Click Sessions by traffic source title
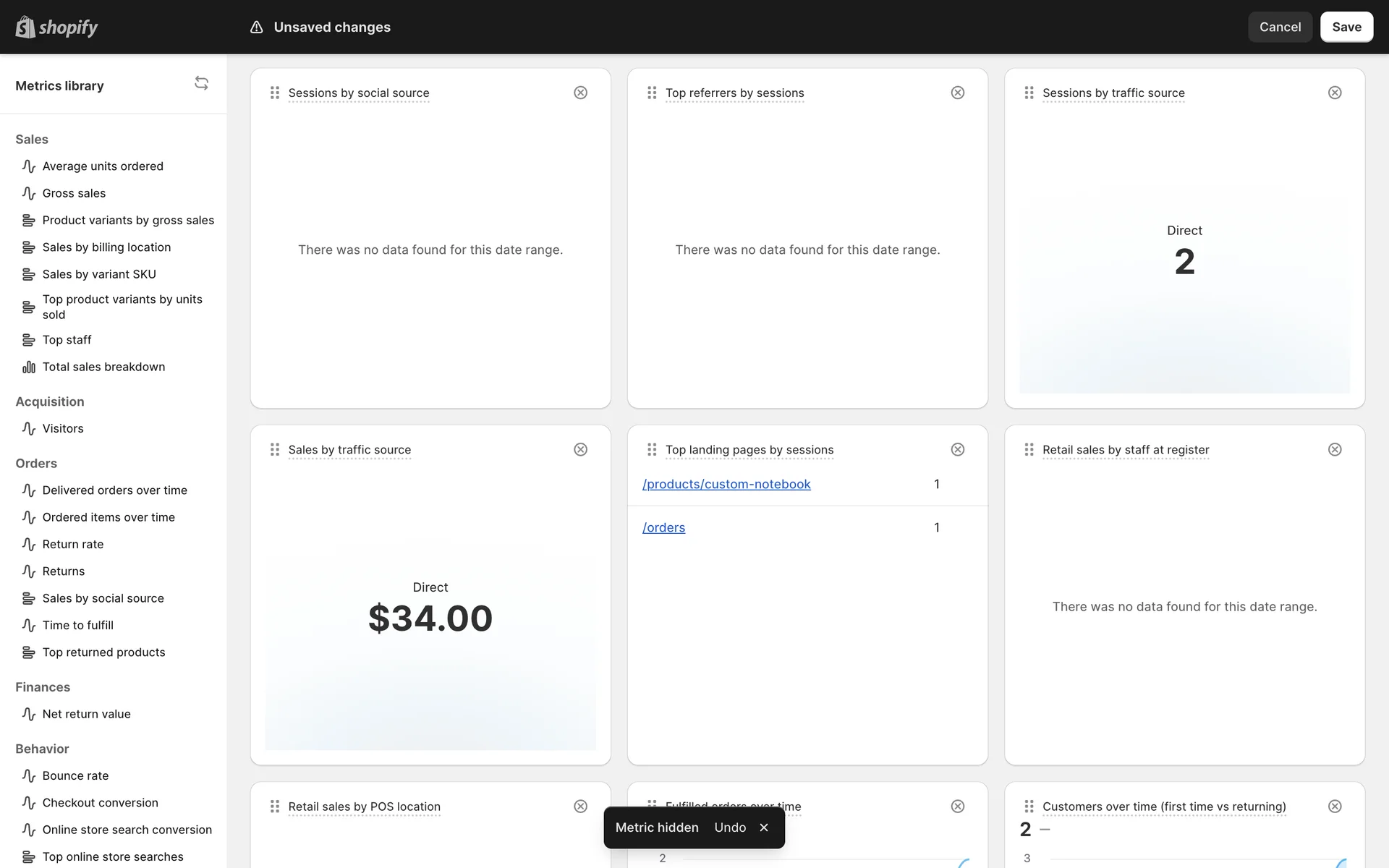Screen dimensions: 1389x868 pyautogui.click(x=1113, y=93)
